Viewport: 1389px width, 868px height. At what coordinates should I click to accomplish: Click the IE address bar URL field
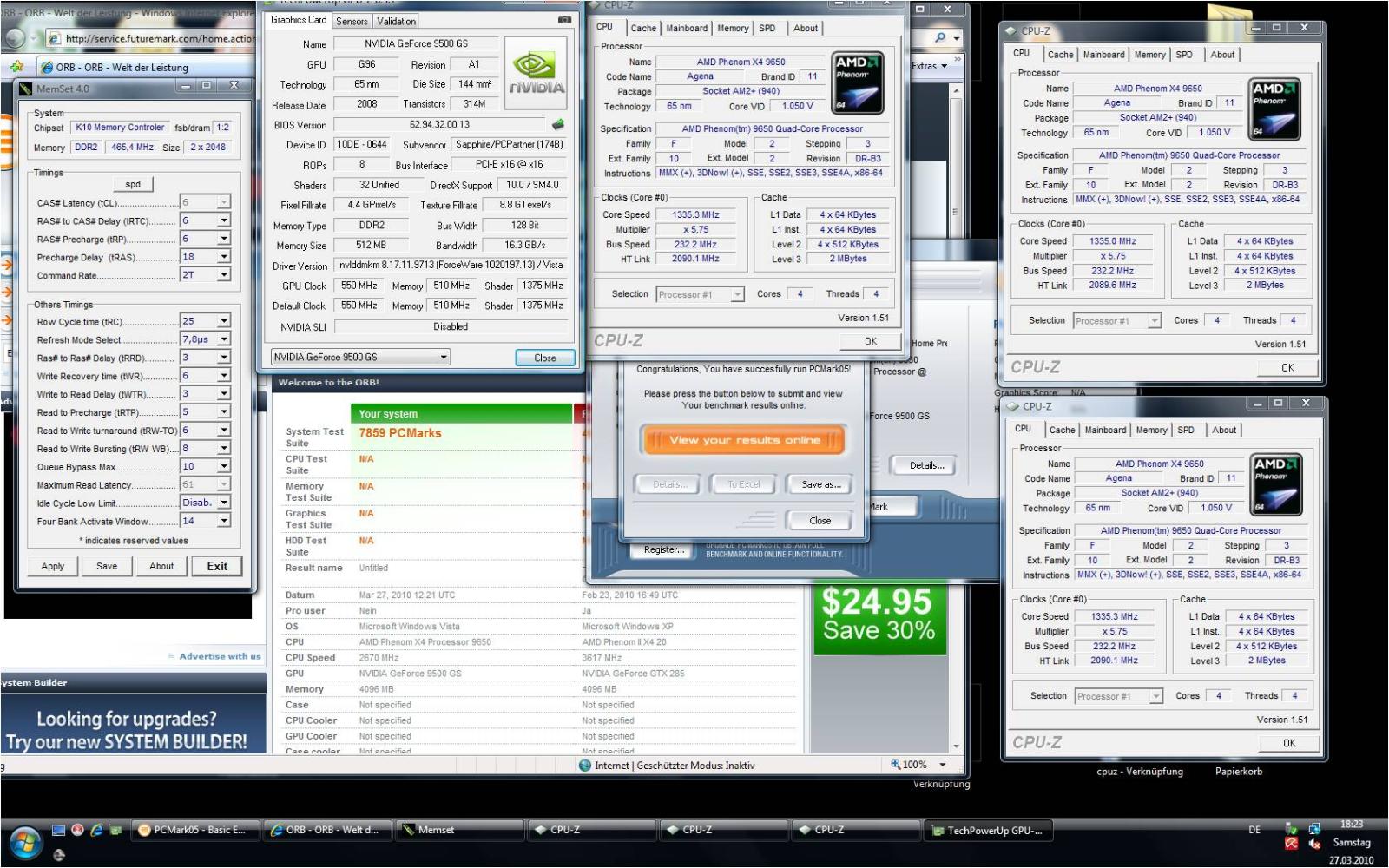(152, 38)
